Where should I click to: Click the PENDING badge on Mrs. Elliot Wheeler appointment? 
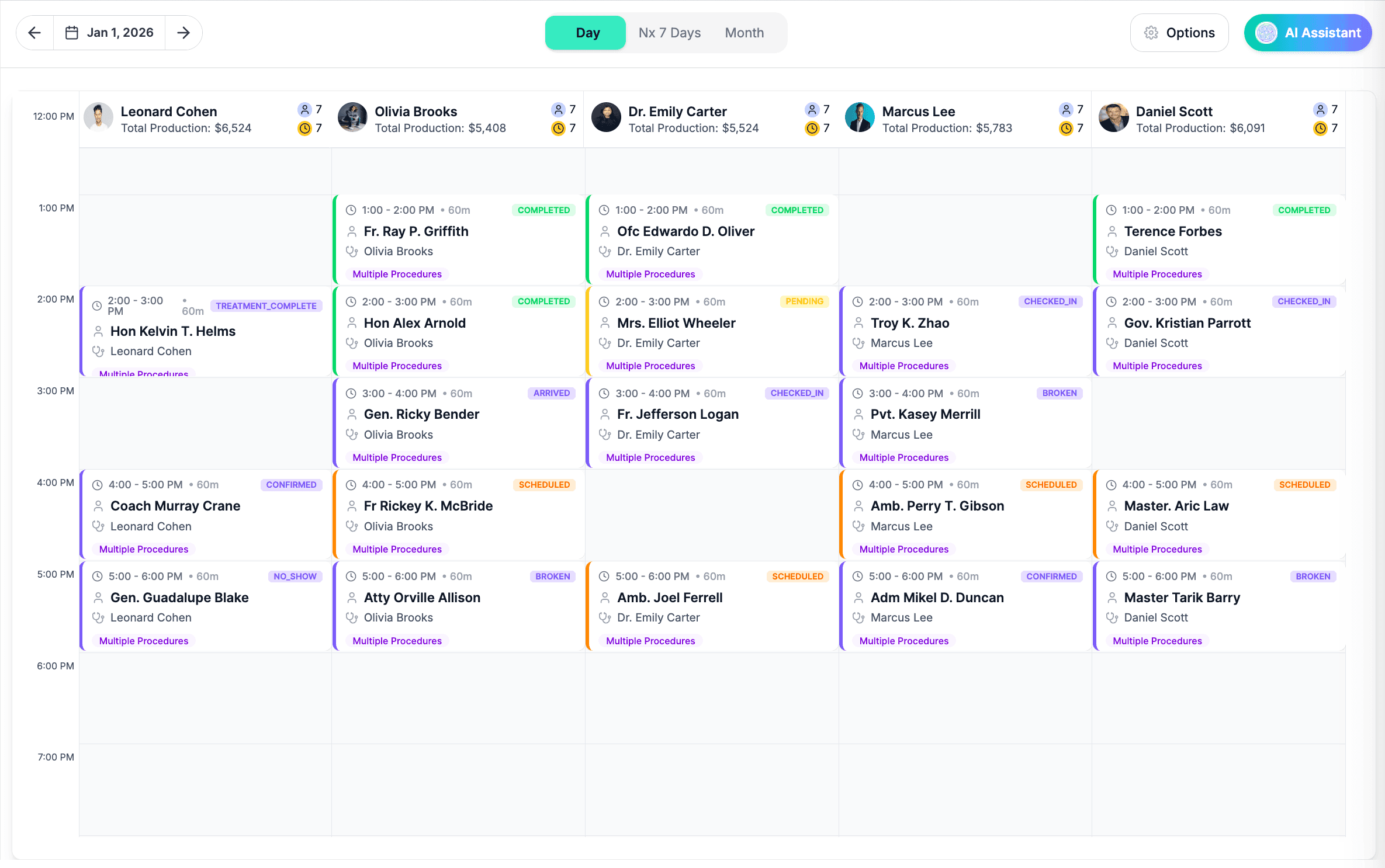click(x=805, y=301)
